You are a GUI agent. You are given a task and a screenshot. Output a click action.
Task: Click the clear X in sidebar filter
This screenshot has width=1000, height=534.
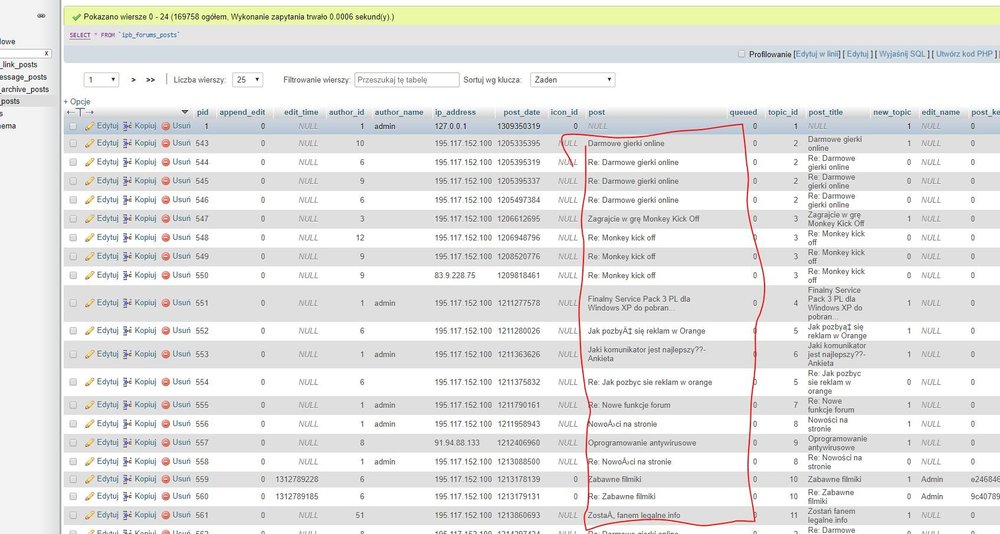[46, 53]
